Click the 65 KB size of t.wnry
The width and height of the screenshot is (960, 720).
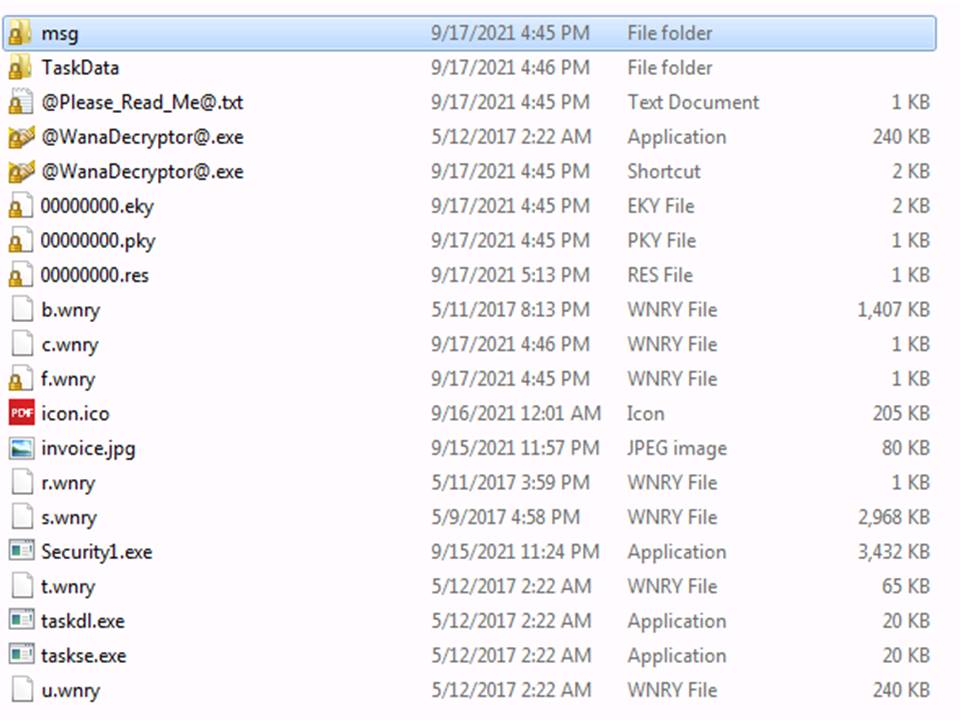click(x=906, y=587)
